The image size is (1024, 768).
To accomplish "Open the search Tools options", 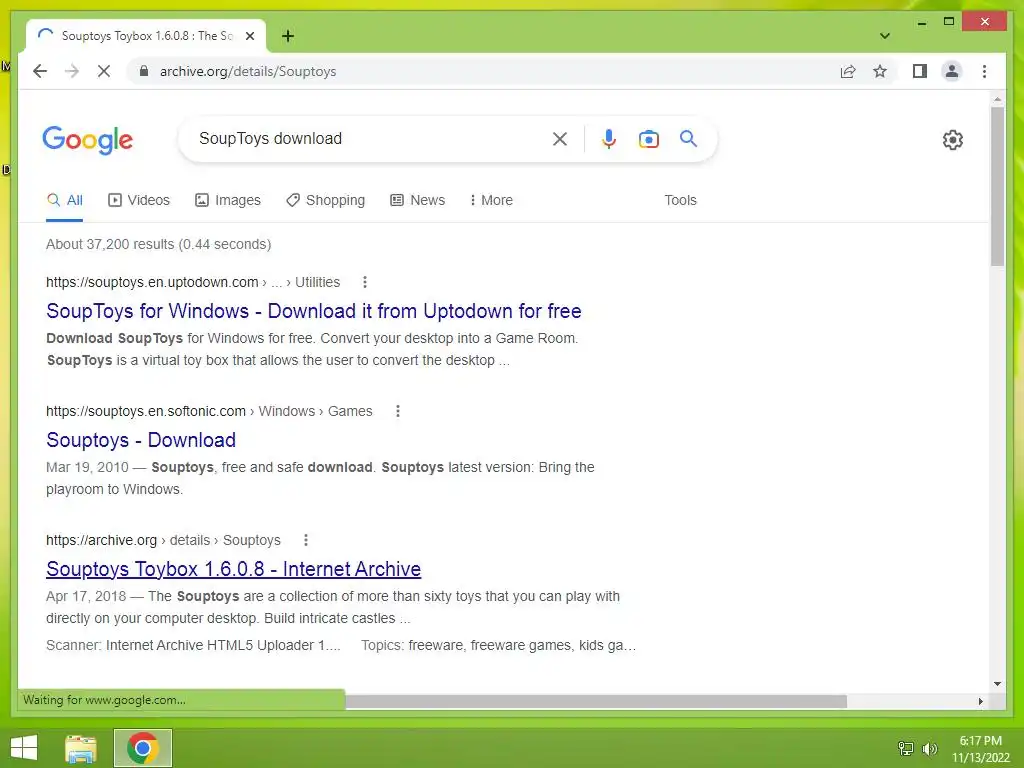I will coord(680,200).
